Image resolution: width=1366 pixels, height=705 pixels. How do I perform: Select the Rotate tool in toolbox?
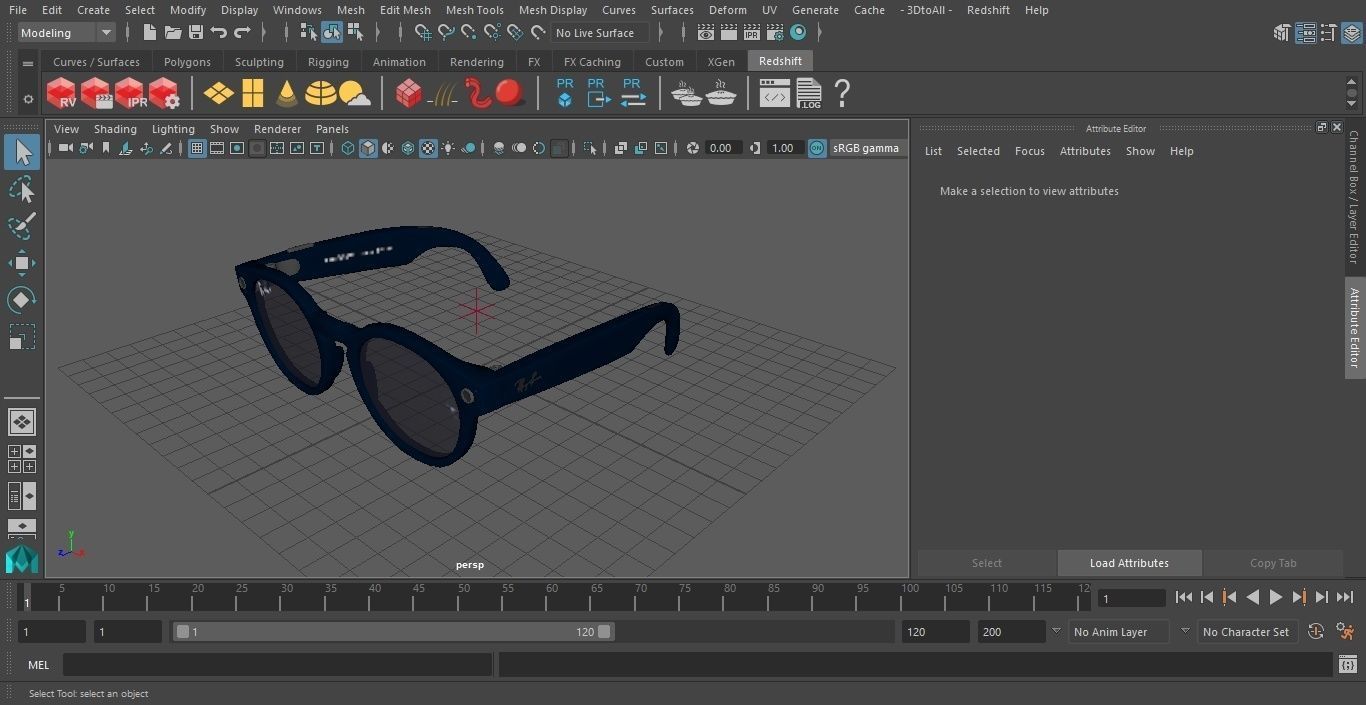point(22,300)
